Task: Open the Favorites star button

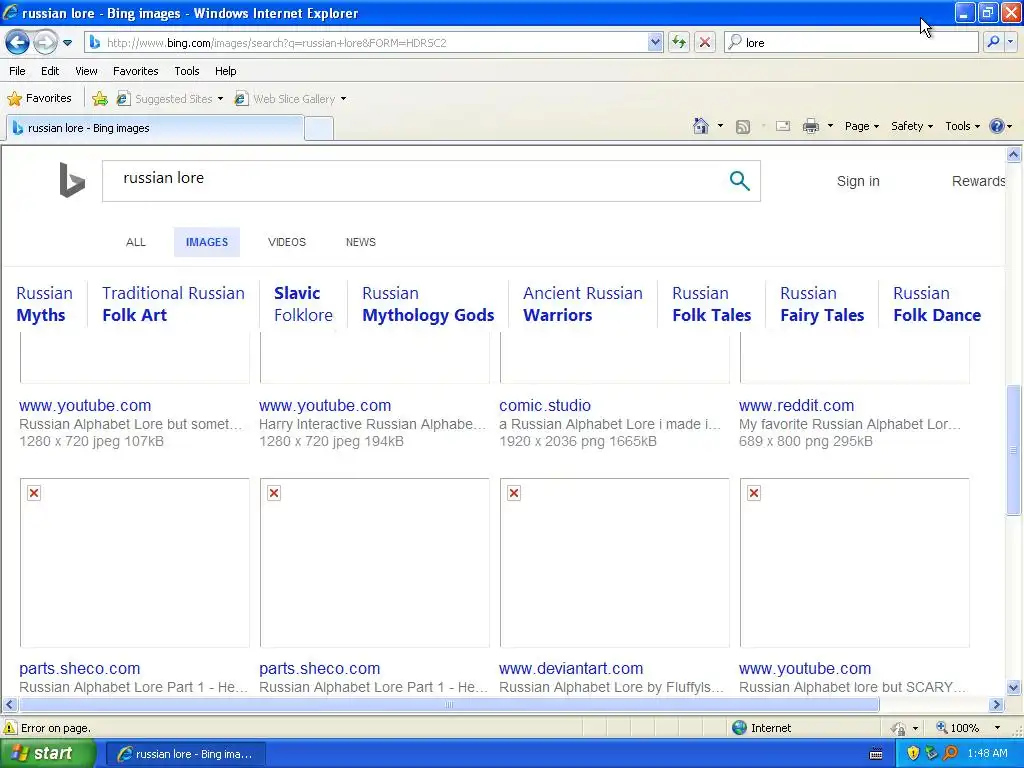Action: click(x=39, y=99)
